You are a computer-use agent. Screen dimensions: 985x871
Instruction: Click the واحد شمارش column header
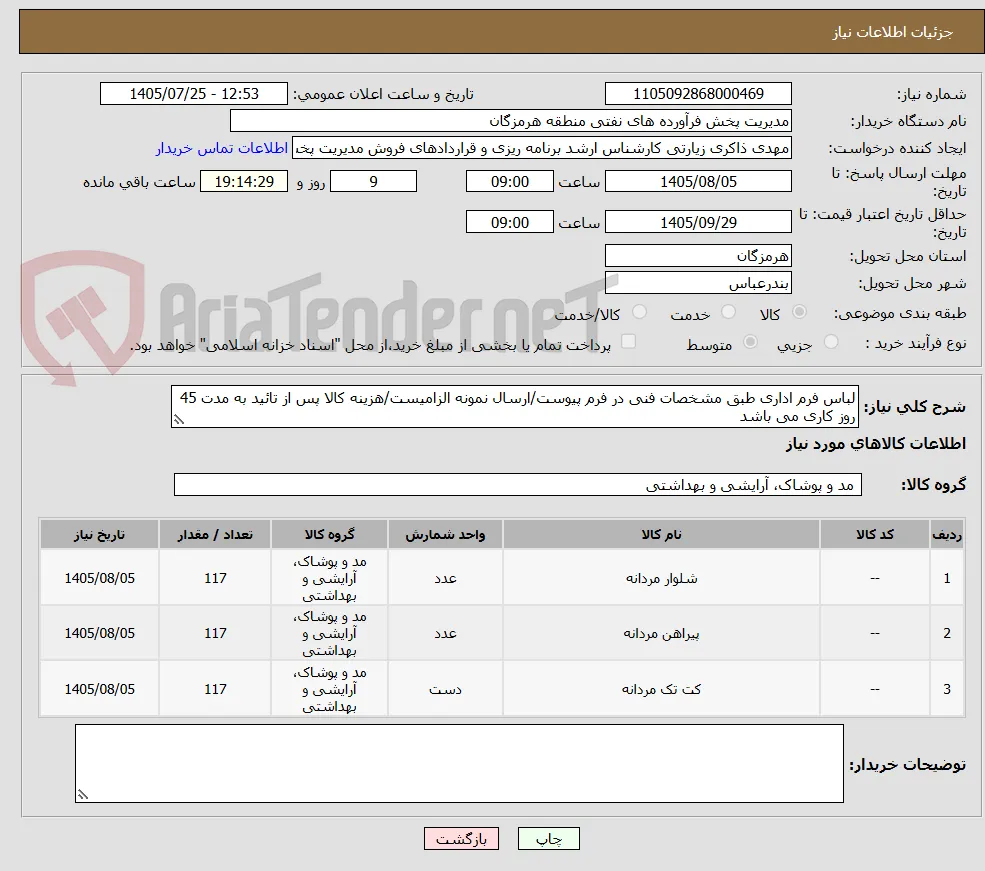pyautogui.click(x=445, y=534)
